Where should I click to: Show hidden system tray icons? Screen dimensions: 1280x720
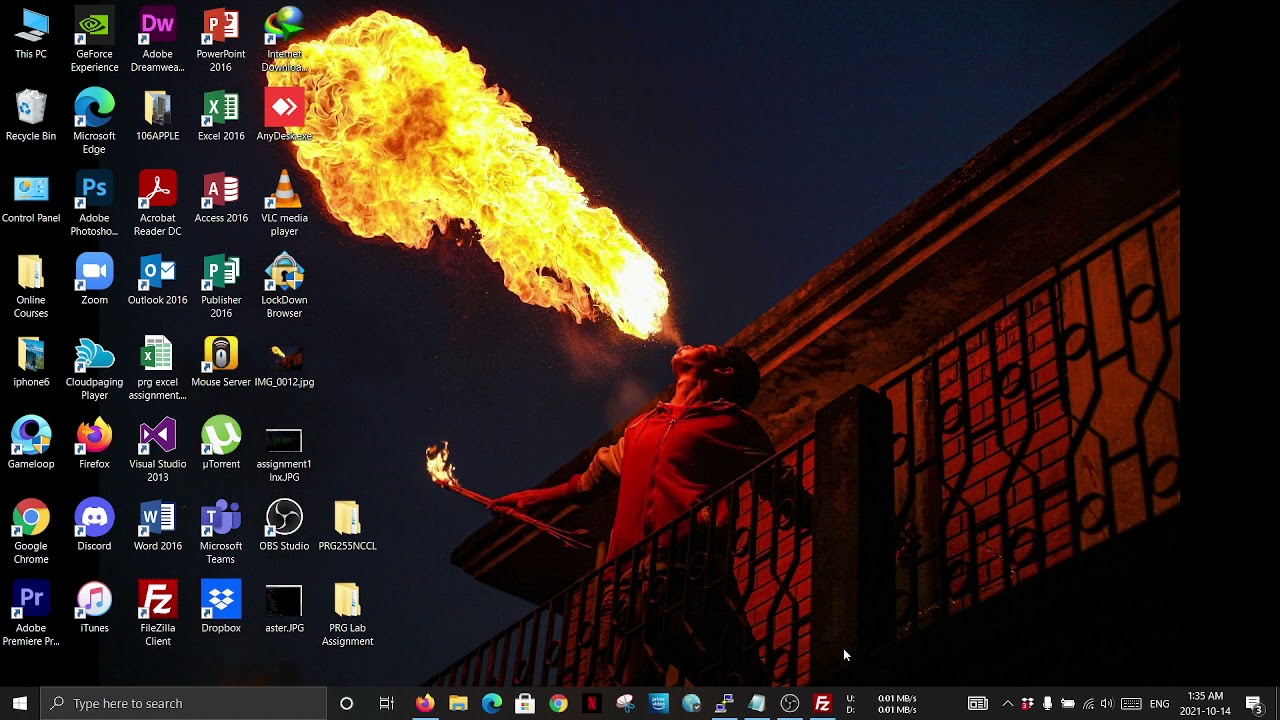(1007, 703)
